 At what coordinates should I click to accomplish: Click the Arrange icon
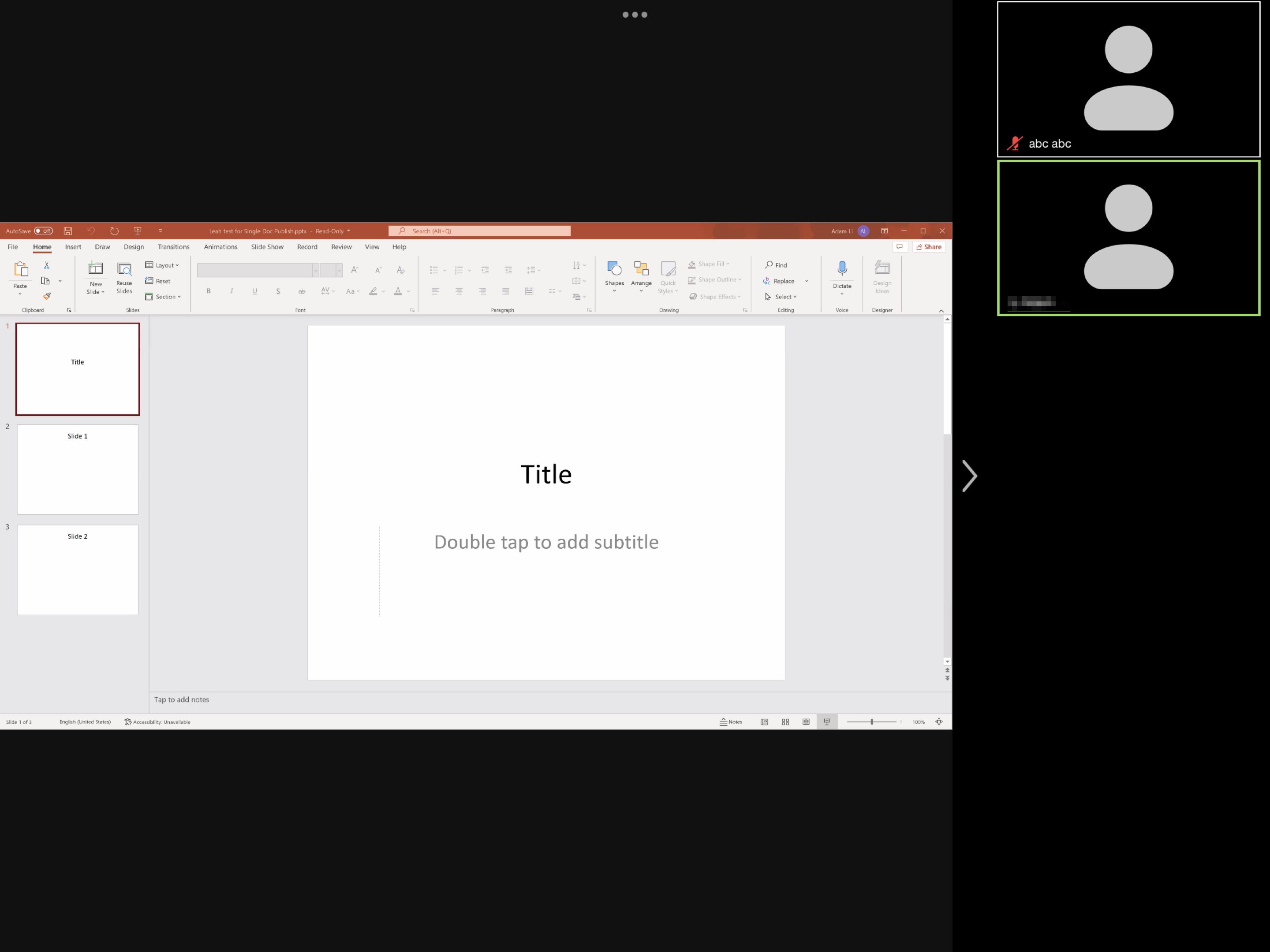[641, 268]
